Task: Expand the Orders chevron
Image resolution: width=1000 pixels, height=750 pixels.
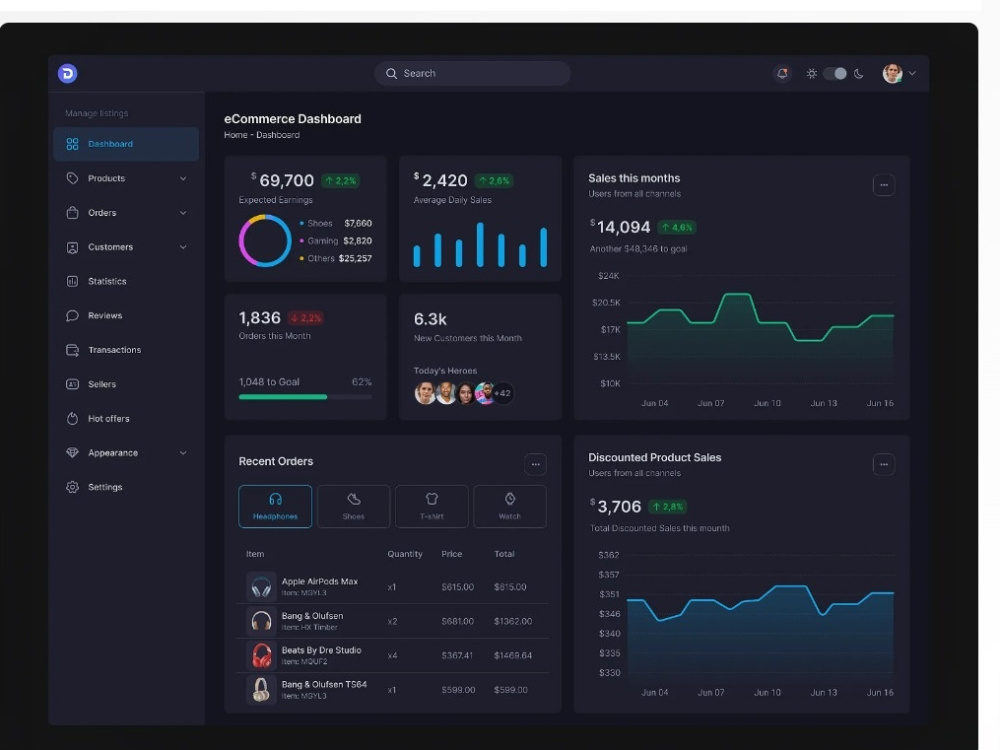Action: [x=183, y=213]
